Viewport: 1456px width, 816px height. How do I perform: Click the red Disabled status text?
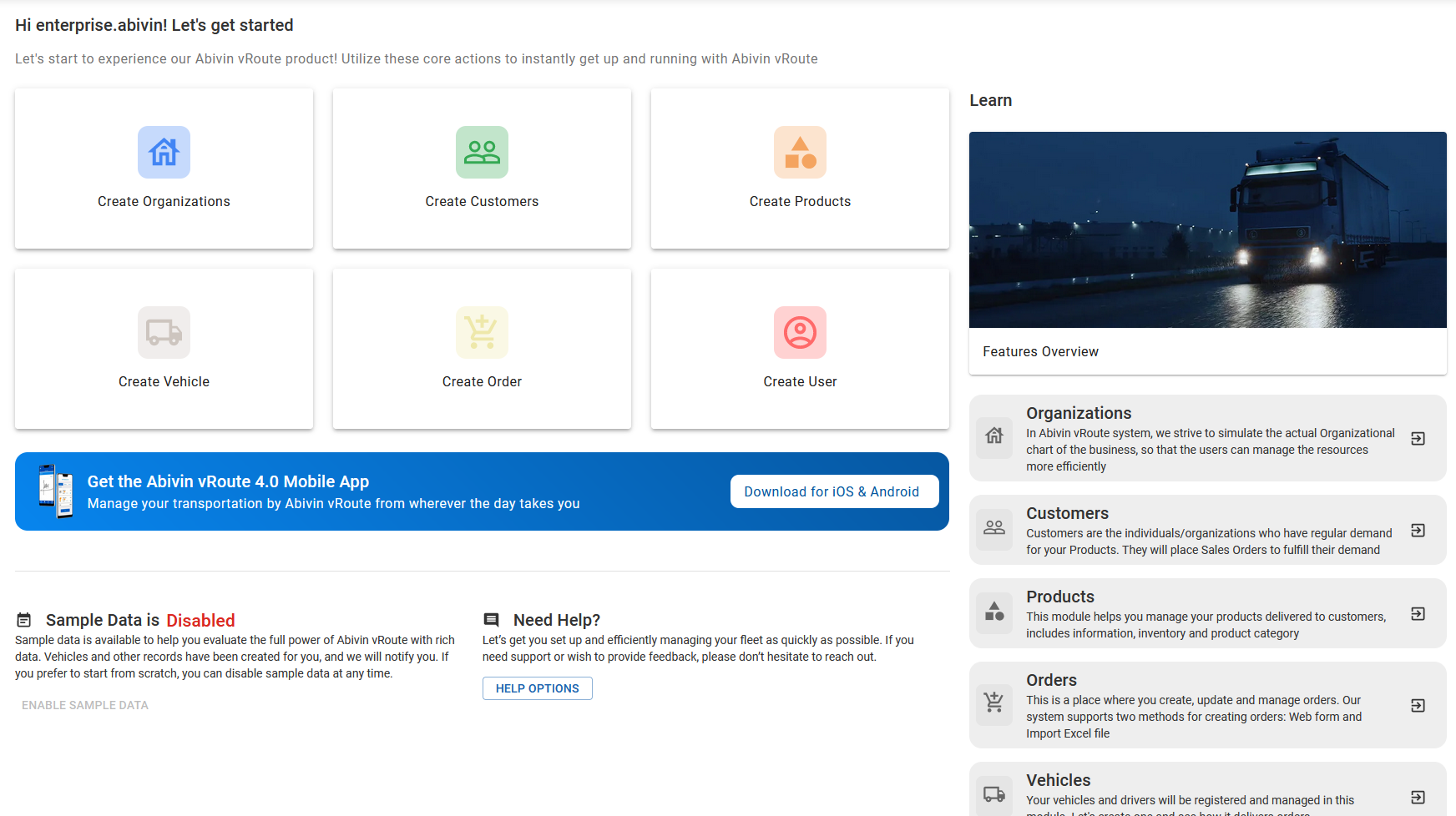tap(200, 620)
